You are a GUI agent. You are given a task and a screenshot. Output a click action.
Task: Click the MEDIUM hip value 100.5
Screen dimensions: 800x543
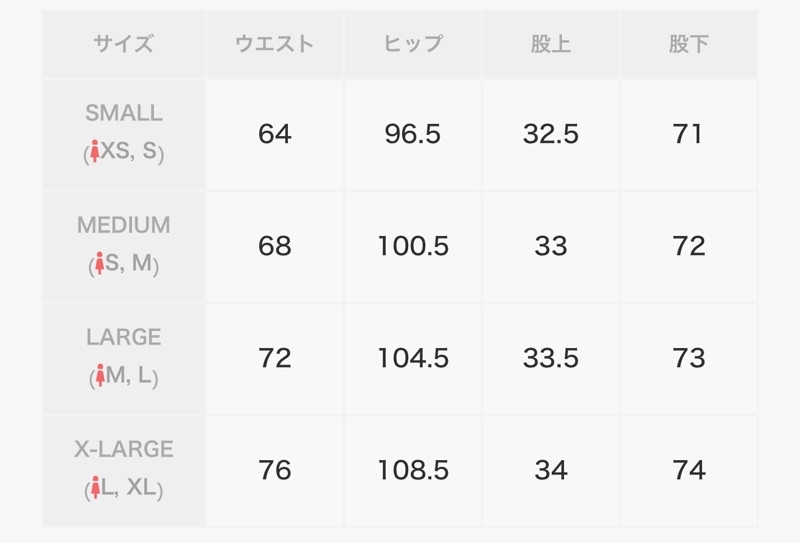pos(413,246)
